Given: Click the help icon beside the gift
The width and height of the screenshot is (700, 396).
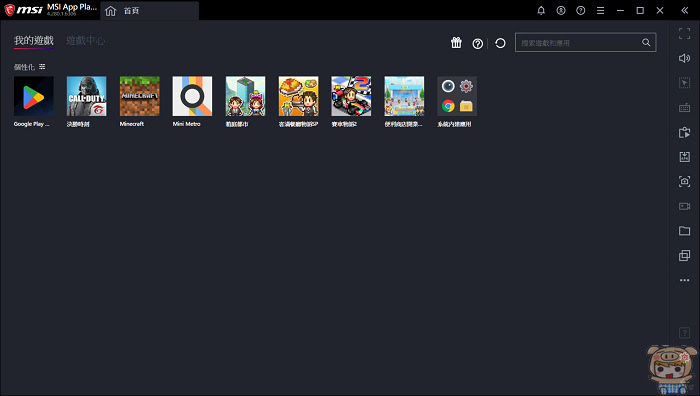Looking at the screenshot, I should pos(478,43).
